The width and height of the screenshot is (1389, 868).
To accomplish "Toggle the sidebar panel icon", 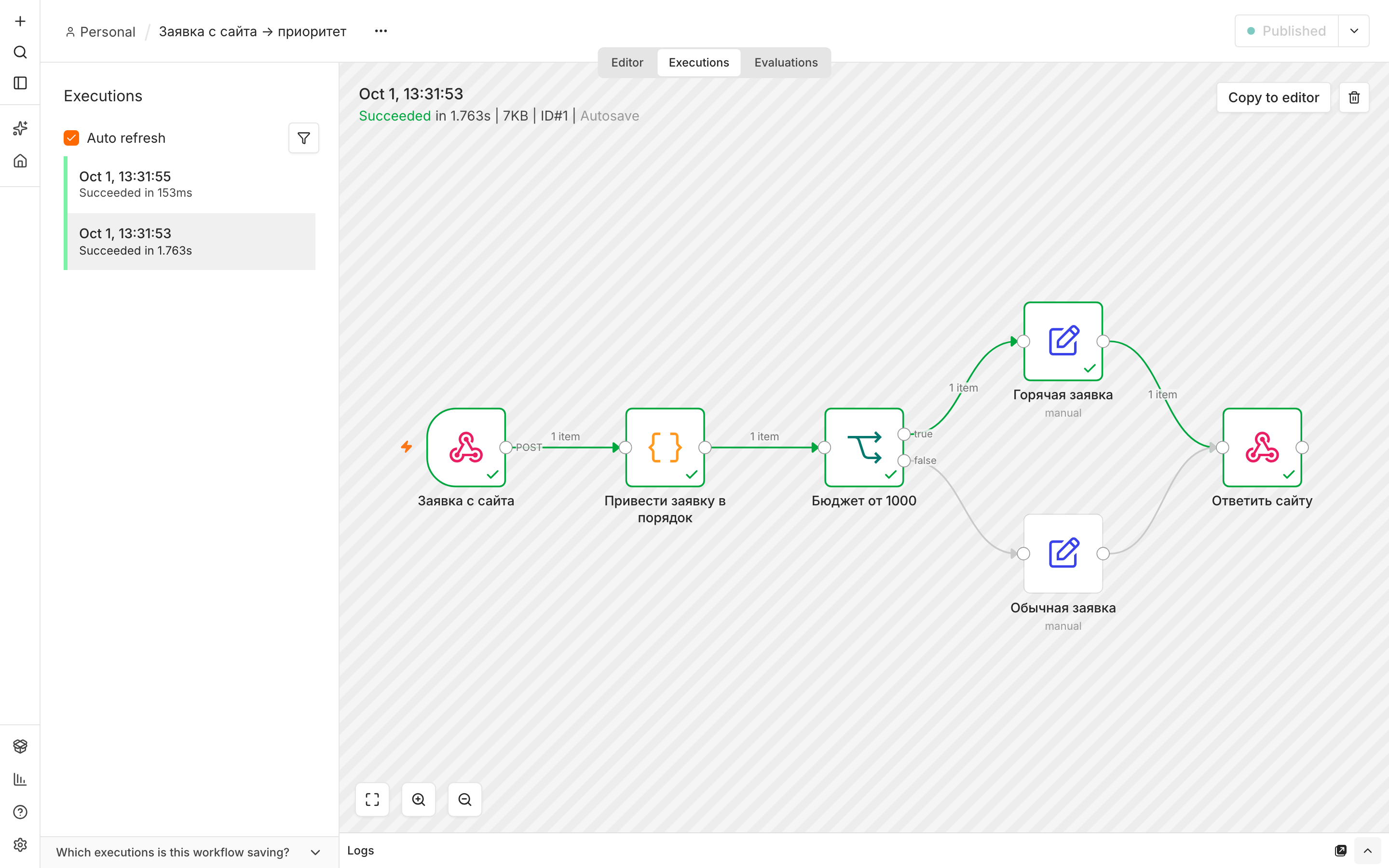I will [x=20, y=83].
